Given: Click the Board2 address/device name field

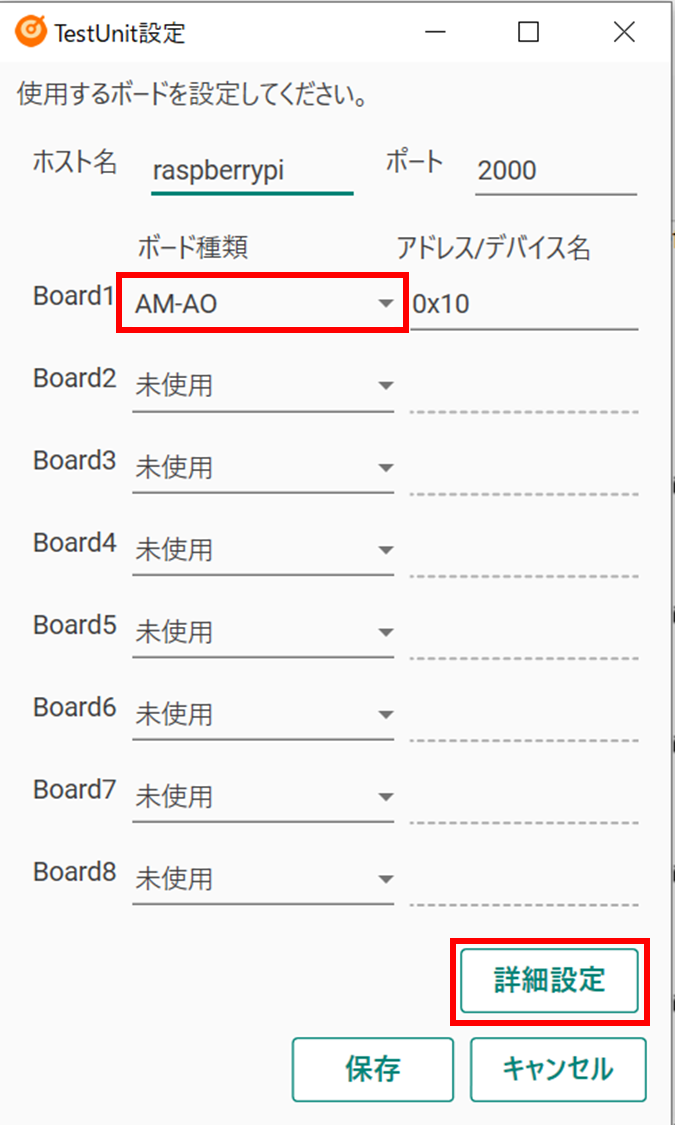Looking at the screenshot, I should (524, 388).
